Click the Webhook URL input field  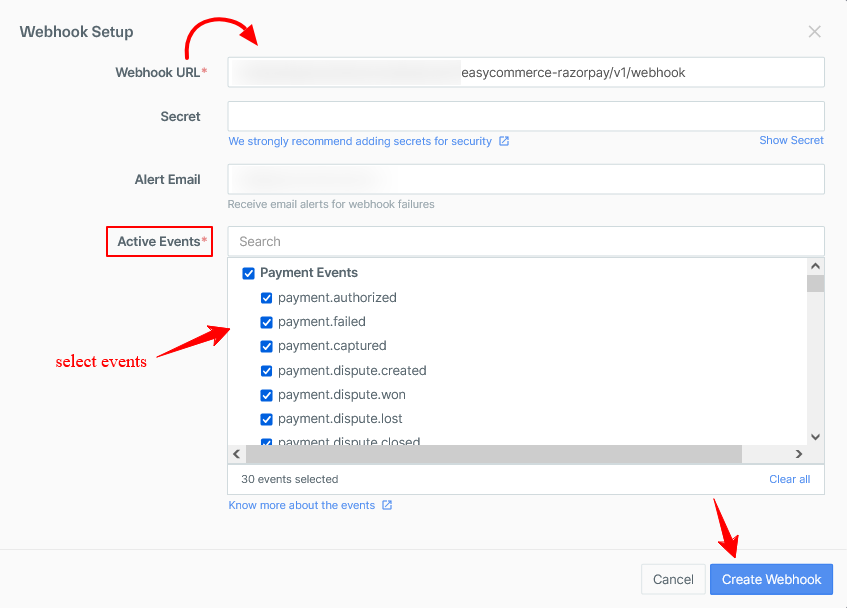[526, 72]
